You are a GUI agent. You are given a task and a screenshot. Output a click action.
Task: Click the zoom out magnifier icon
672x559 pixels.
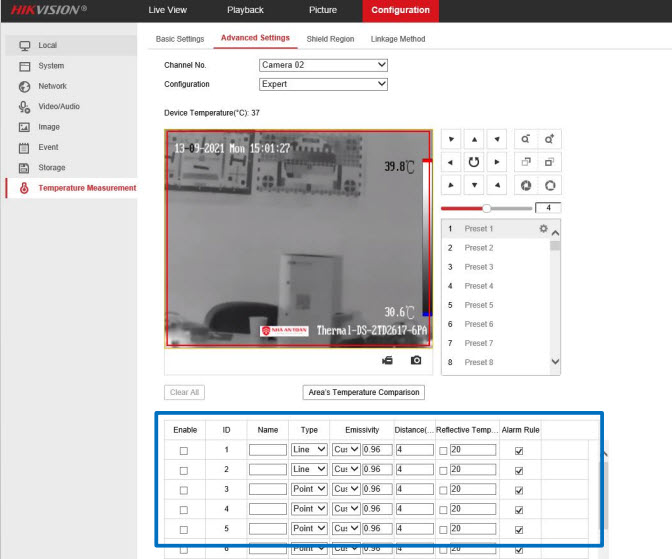click(527, 139)
